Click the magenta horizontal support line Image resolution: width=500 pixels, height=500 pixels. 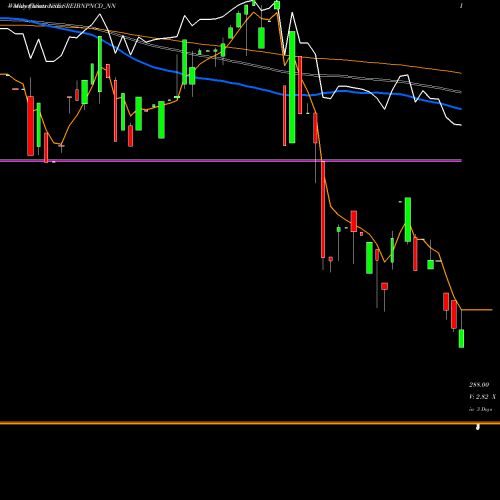tap(231, 161)
